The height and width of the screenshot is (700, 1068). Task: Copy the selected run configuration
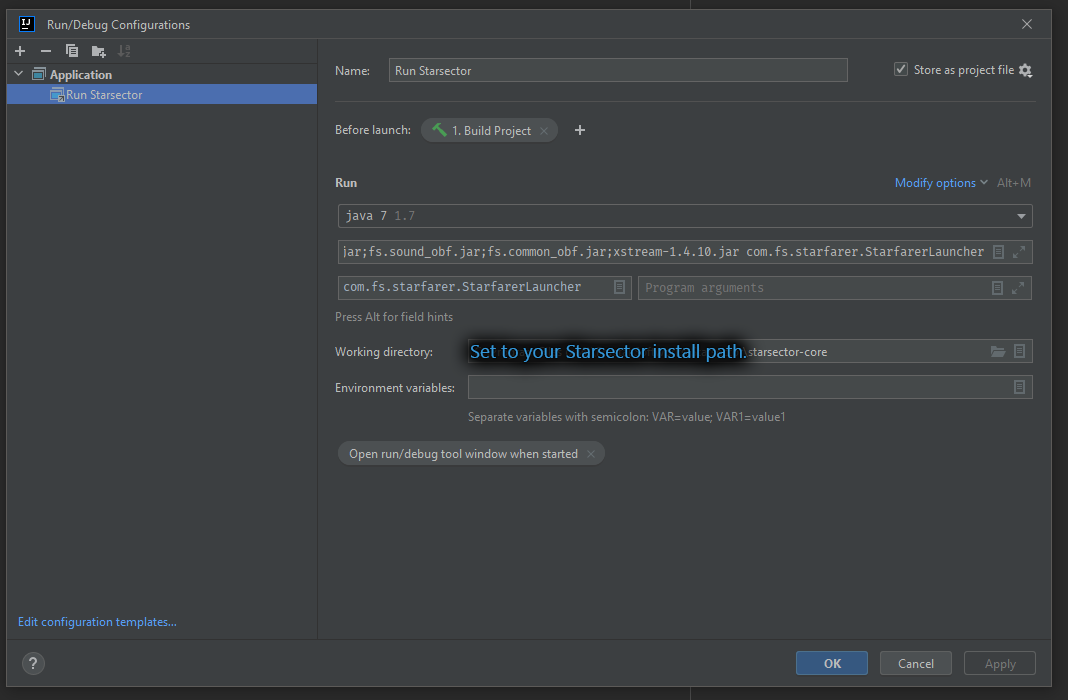pos(72,51)
